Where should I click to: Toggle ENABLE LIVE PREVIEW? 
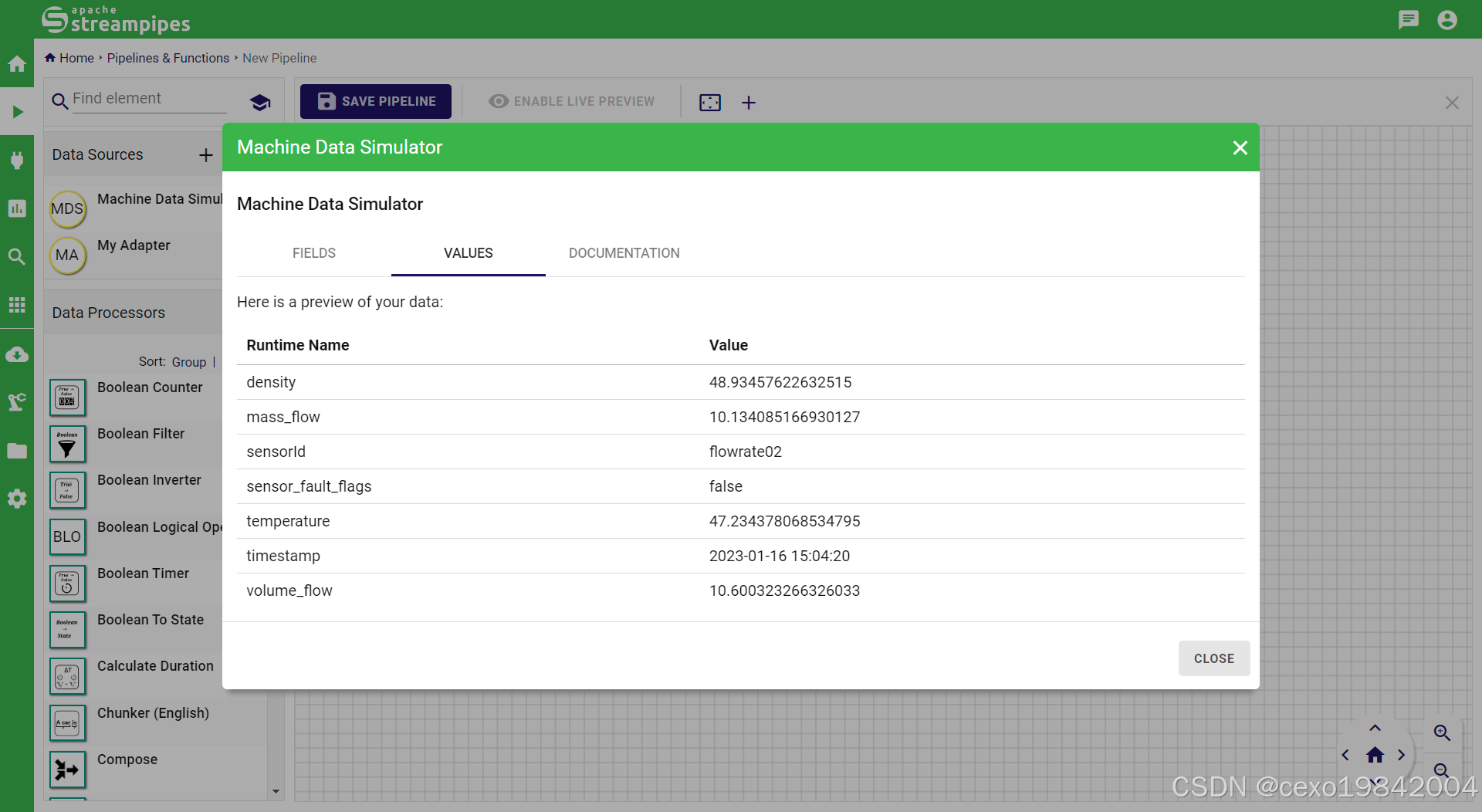[x=572, y=101]
